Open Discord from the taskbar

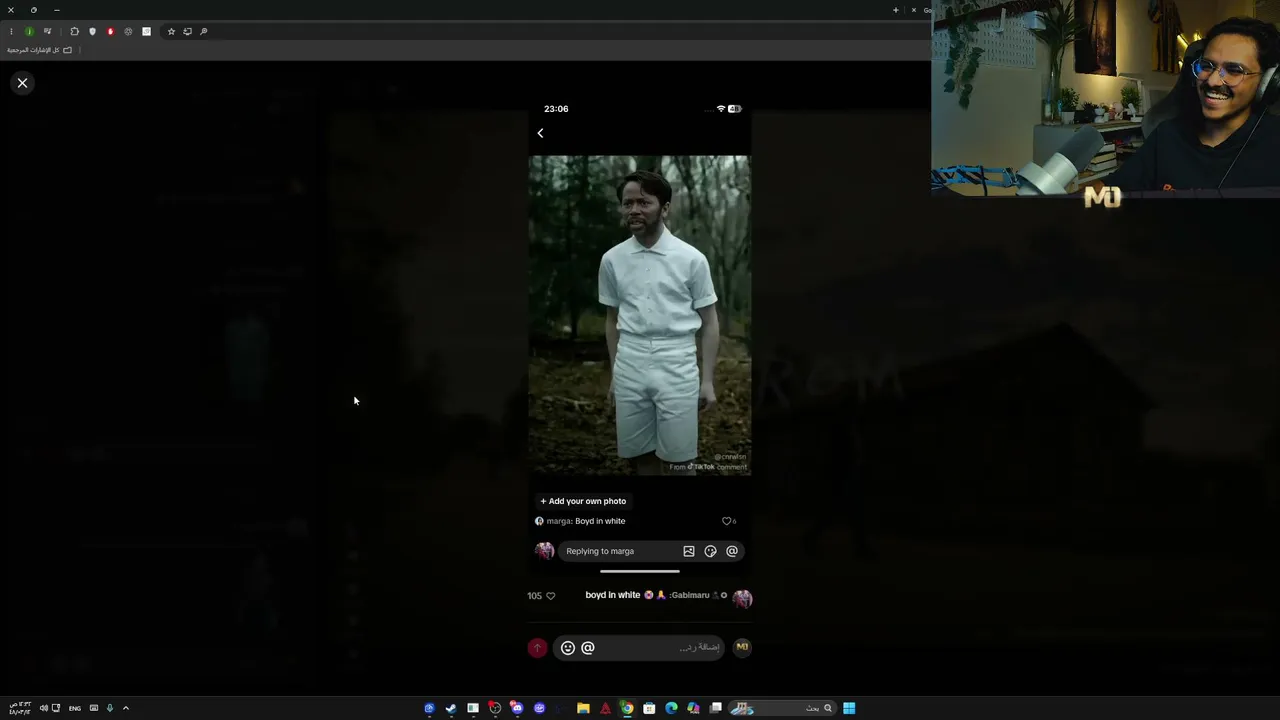pyautogui.click(x=517, y=708)
